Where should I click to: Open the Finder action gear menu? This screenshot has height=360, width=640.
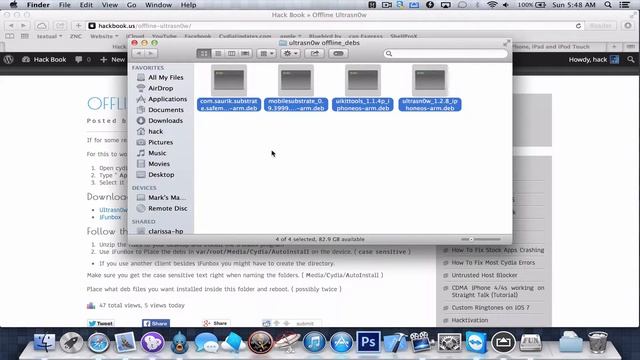[291, 53]
